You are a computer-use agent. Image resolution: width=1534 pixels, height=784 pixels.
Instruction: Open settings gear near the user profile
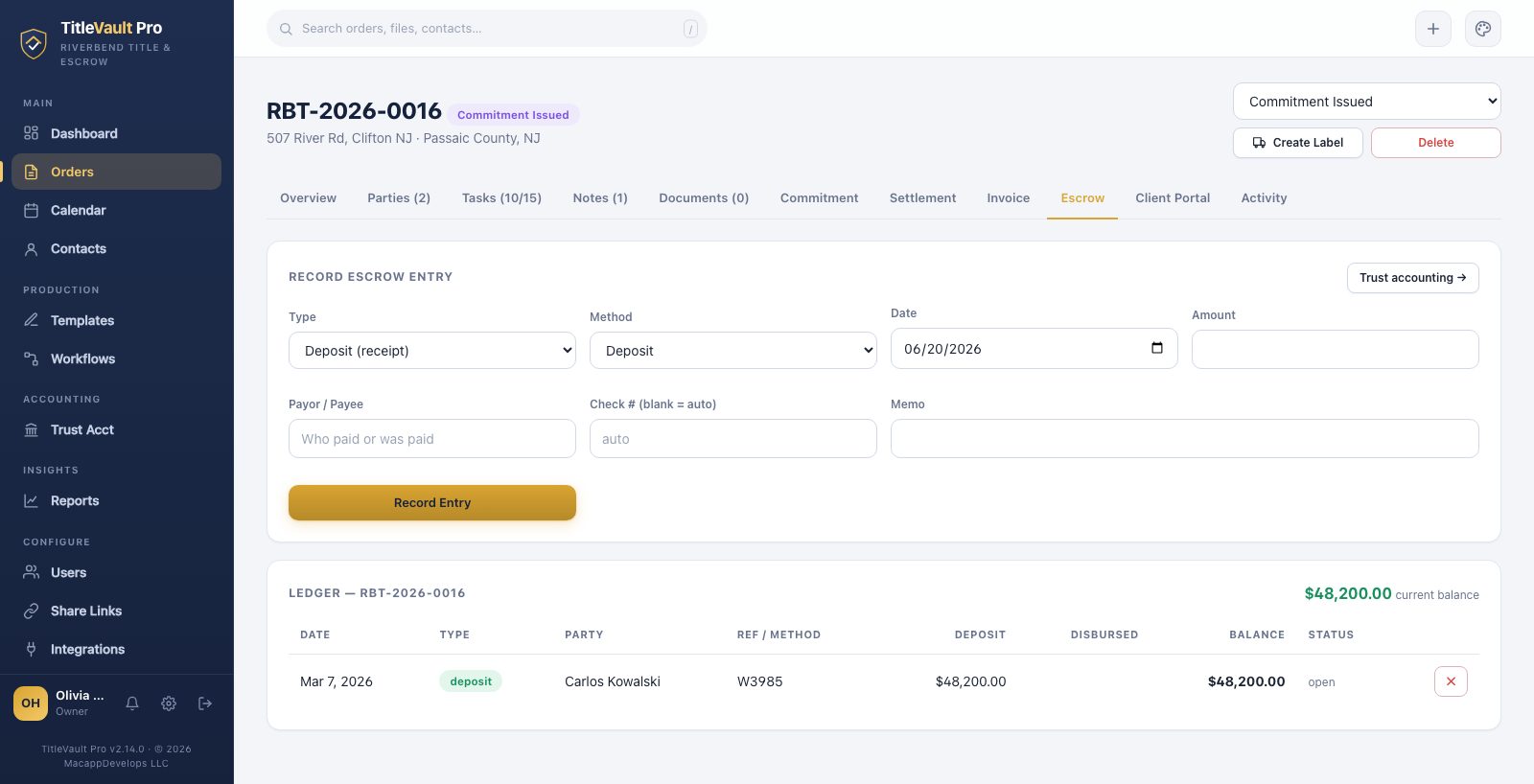[x=169, y=703]
